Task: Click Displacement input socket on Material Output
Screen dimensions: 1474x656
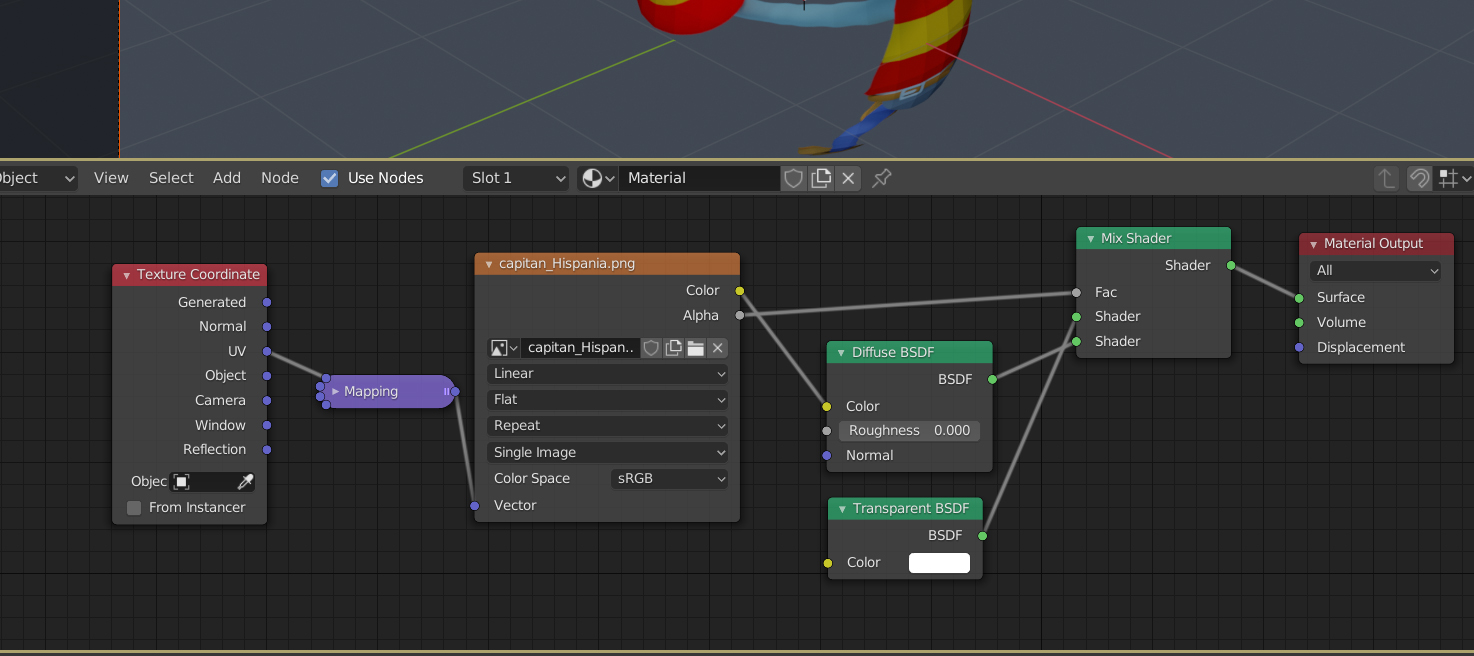Action: coord(1299,348)
